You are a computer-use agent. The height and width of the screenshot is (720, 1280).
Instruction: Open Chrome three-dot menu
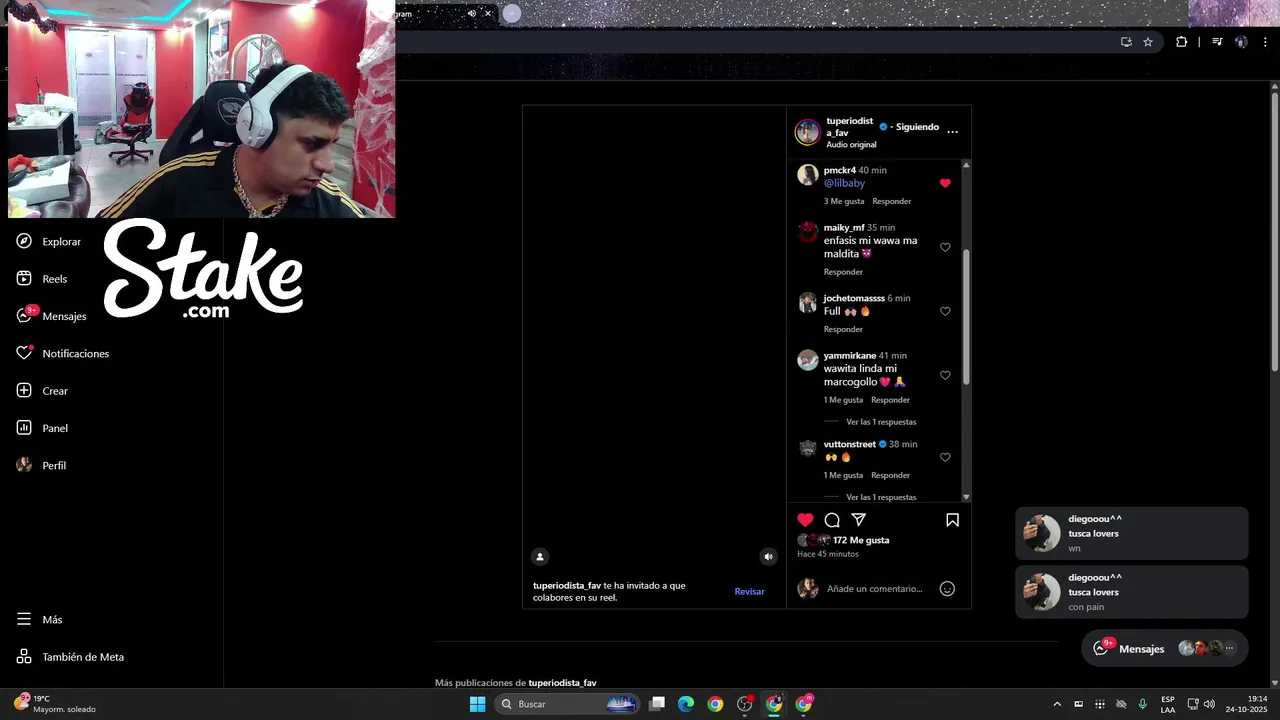click(x=1266, y=42)
